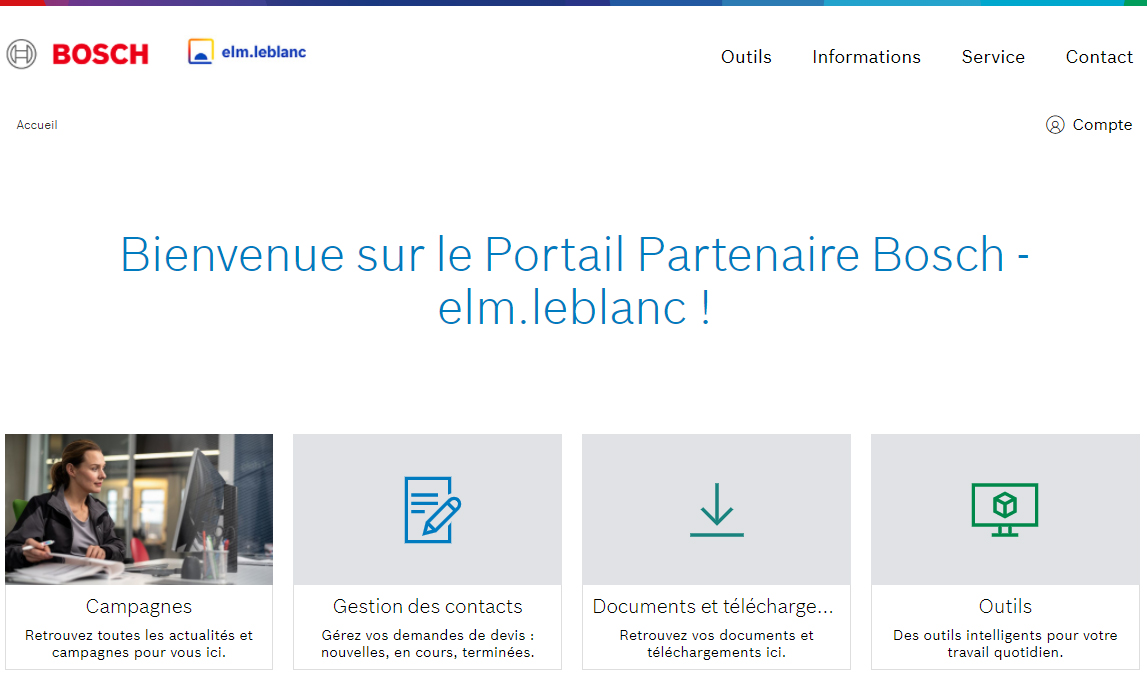
Task: Click 'Retrouvez vos documents et téléchargements' text
Action: point(716,644)
